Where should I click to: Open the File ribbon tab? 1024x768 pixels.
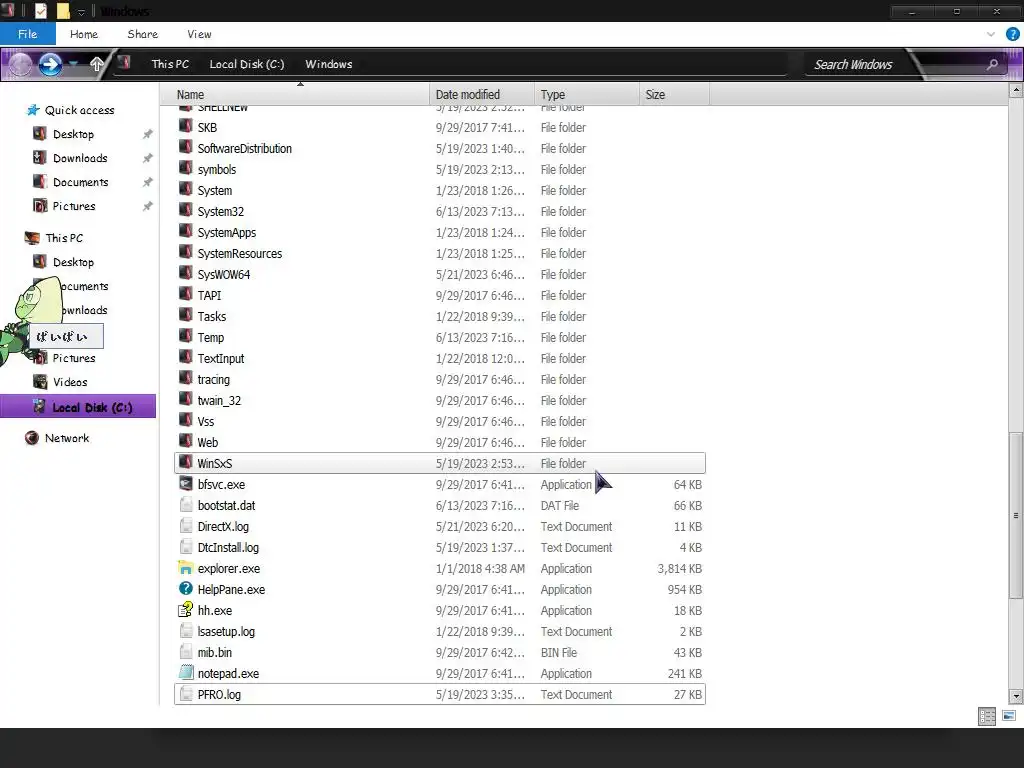pyautogui.click(x=27, y=34)
